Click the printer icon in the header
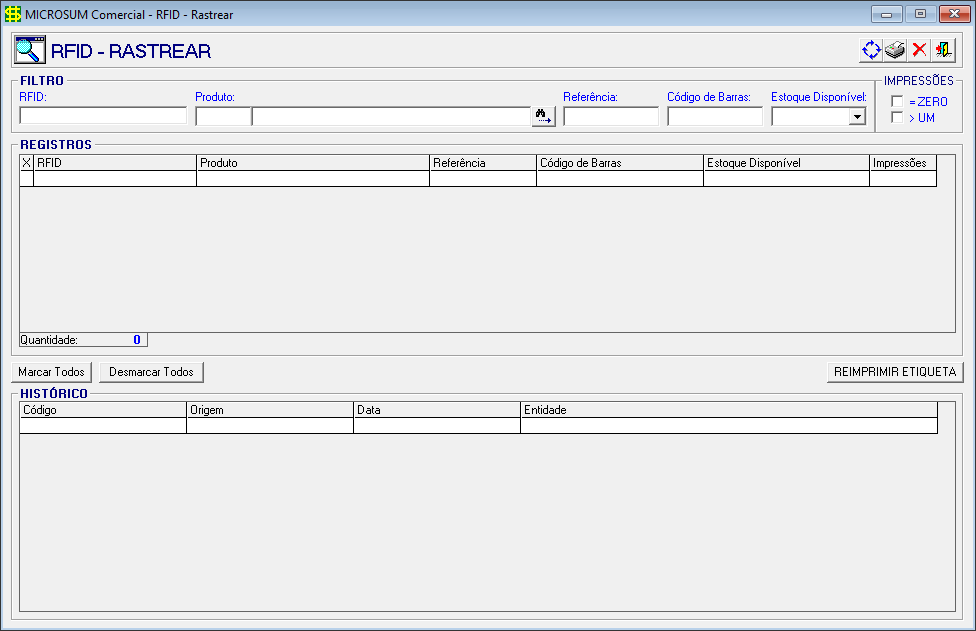Screen dimensions: 976x631 [x=895, y=50]
